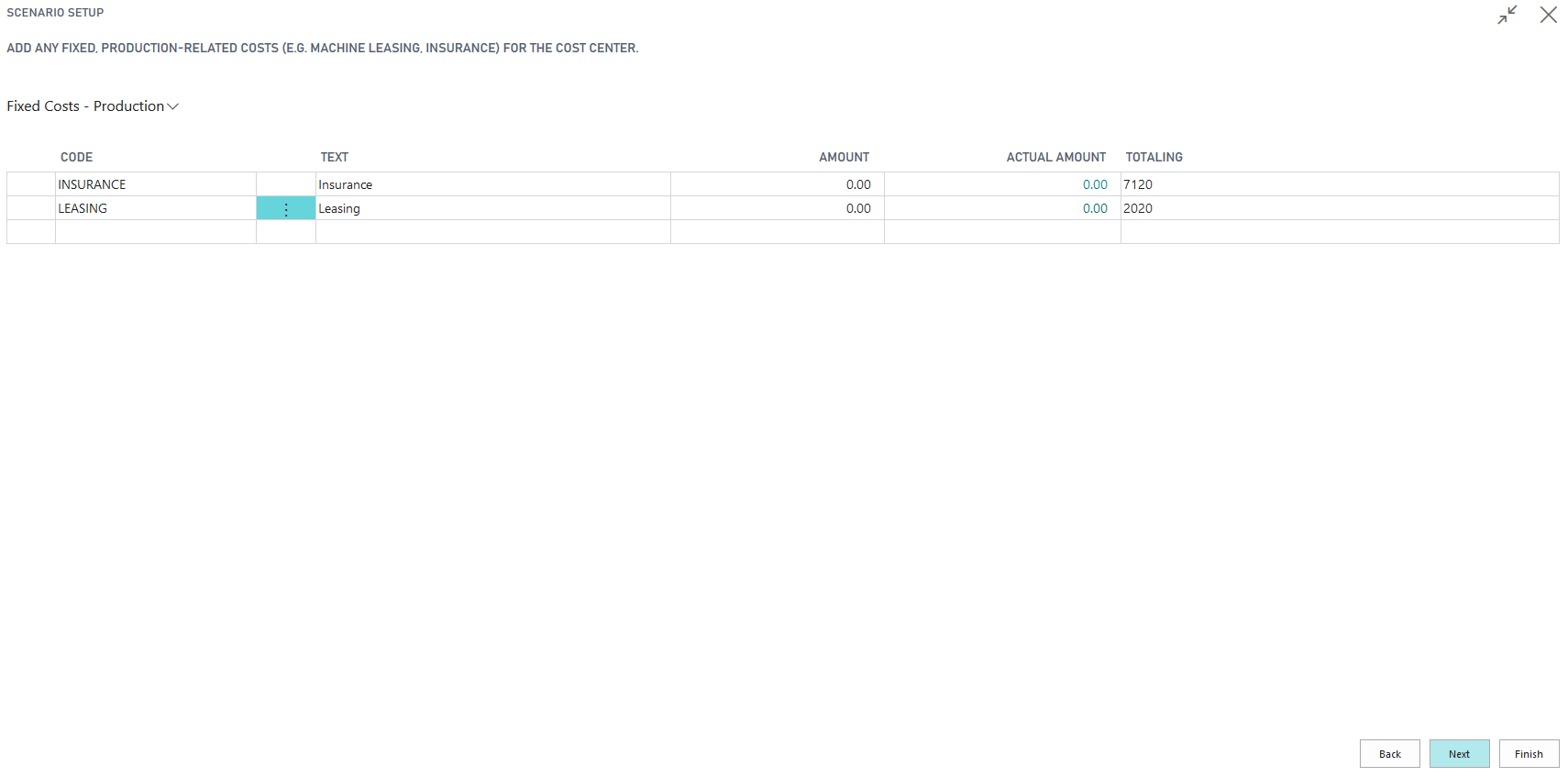Click the Amount column header
The width and height of the screenshot is (1568, 777).
point(843,157)
